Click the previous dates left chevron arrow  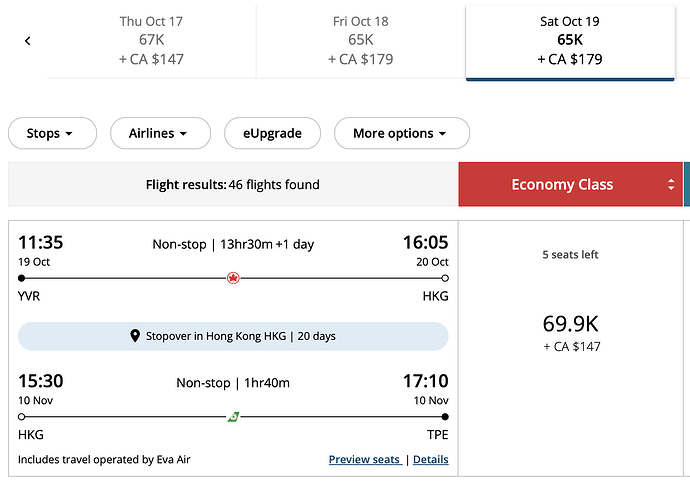click(28, 41)
